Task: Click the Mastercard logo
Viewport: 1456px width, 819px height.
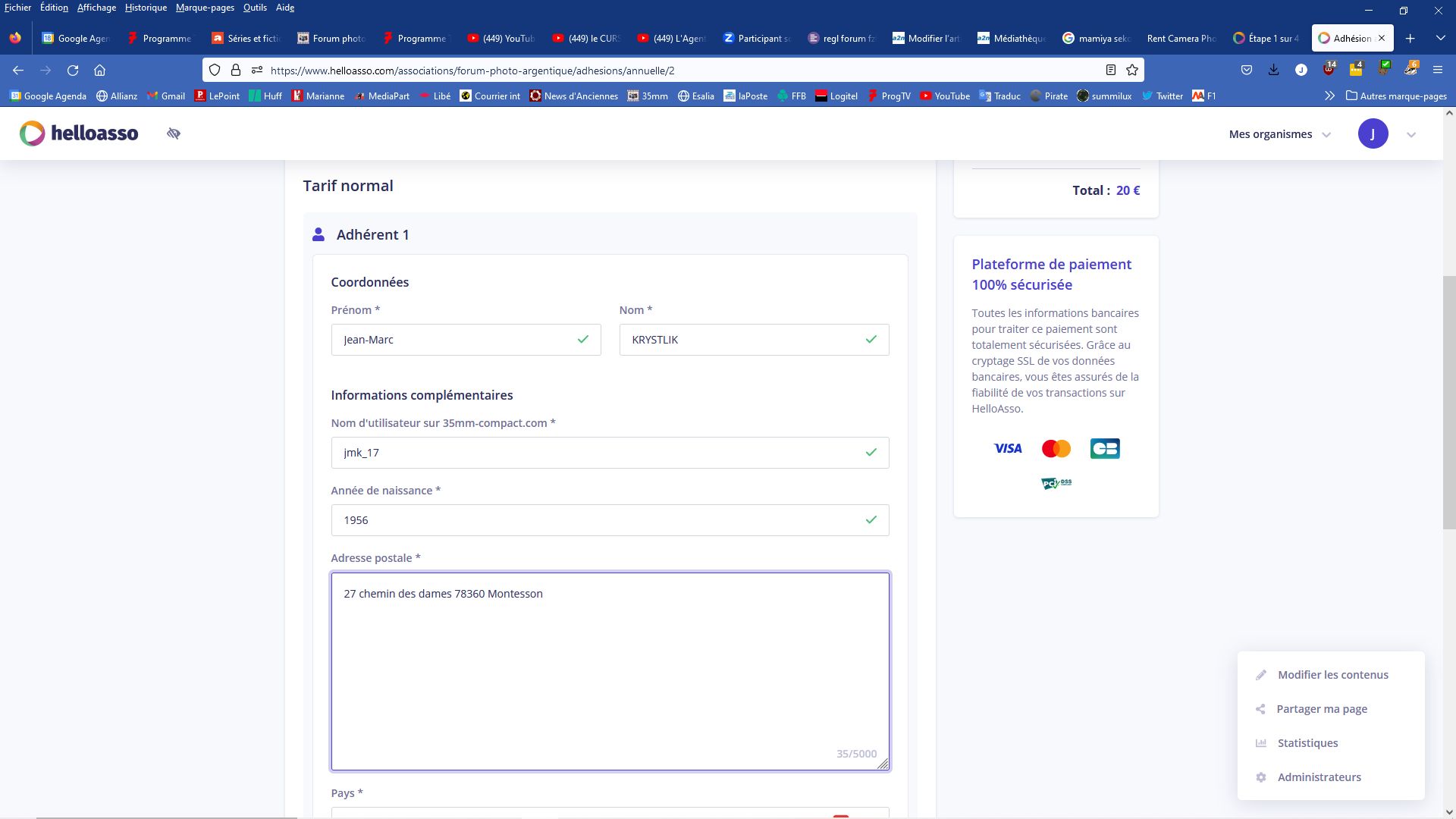Action: [1056, 448]
